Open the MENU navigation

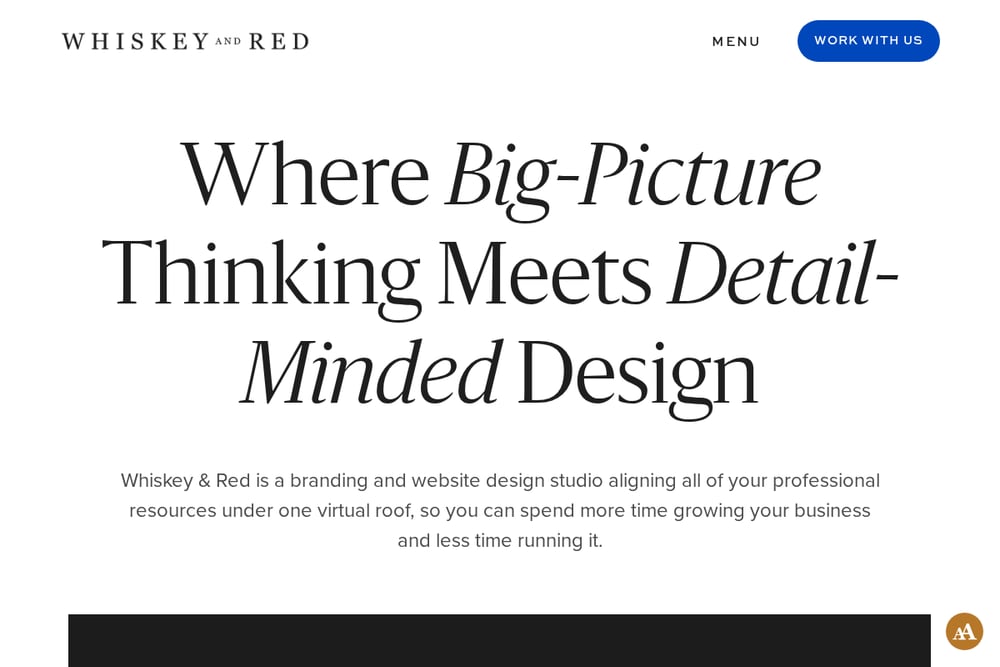coord(736,41)
